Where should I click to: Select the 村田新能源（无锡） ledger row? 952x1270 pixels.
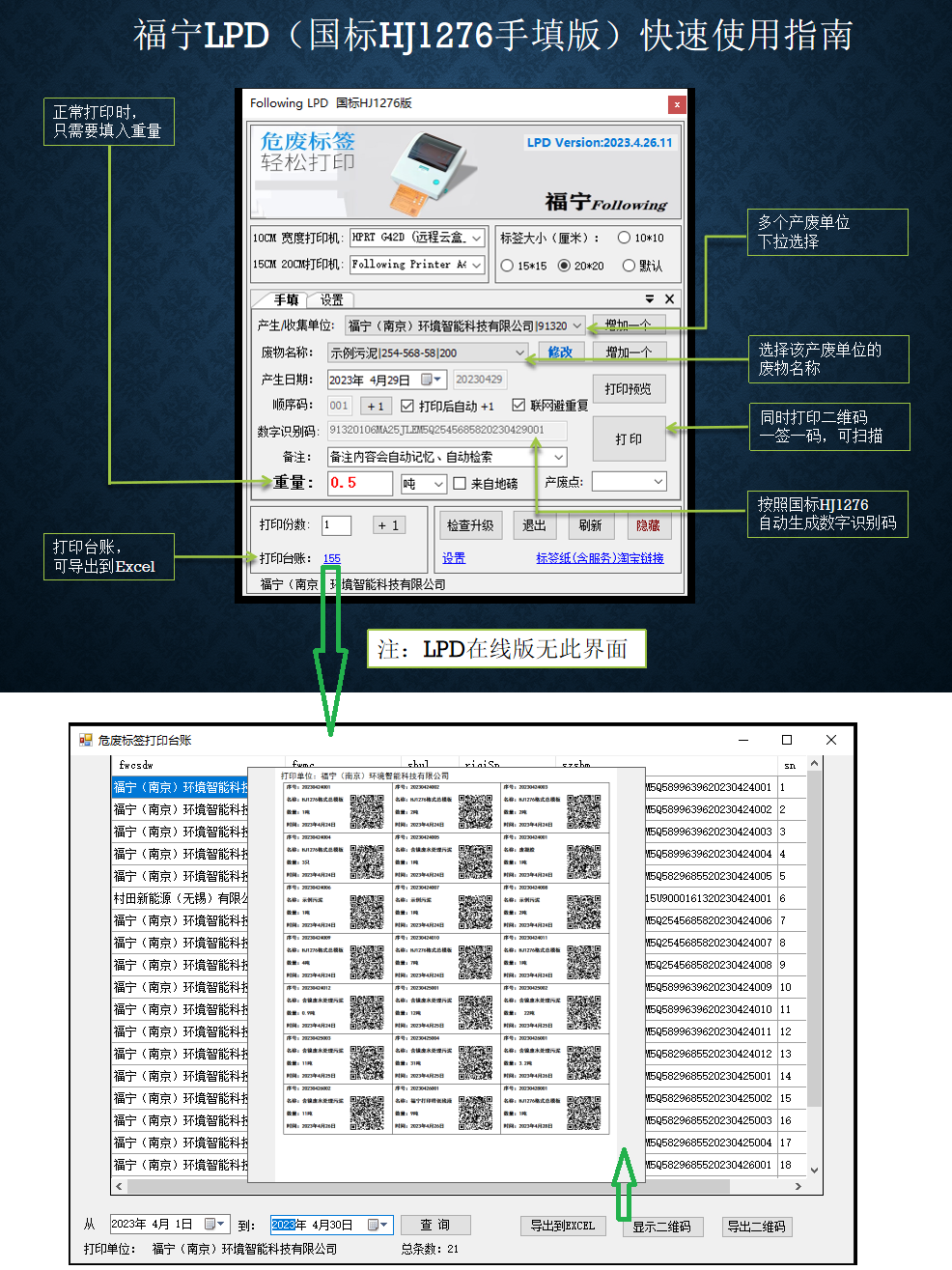(181, 898)
